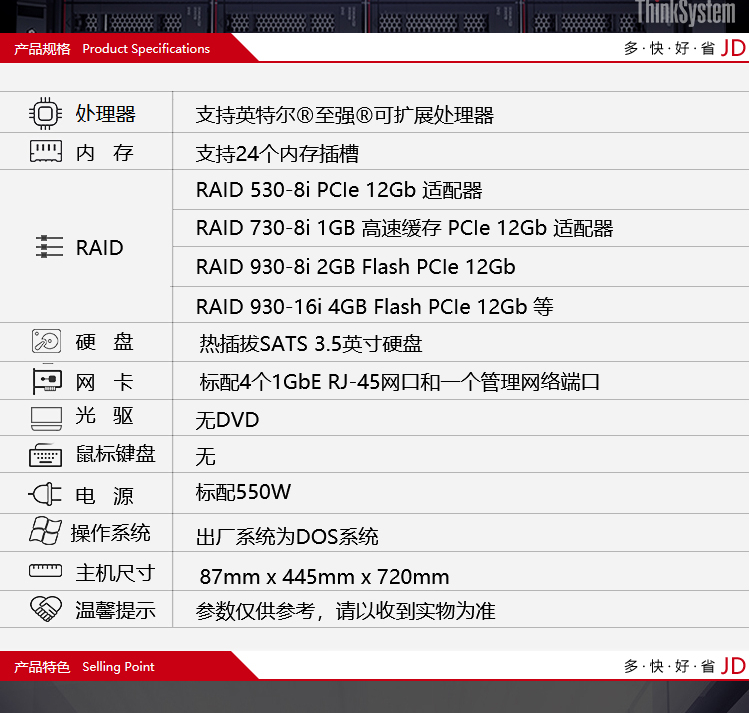The height and width of the screenshot is (713, 750).
Task: Click the keyboard icon beside 鼠标键盘
Action: coord(46,455)
